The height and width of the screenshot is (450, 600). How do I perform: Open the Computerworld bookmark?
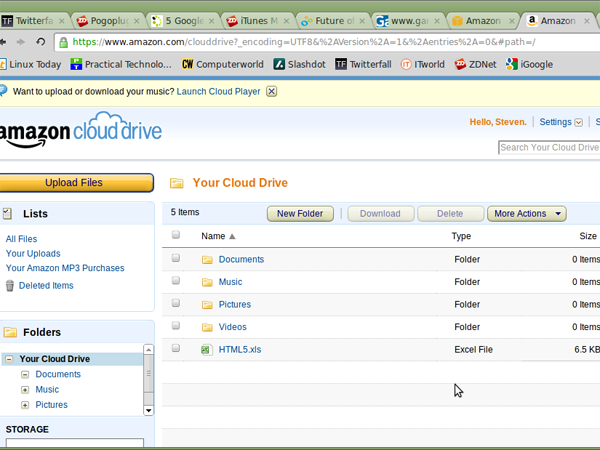pos(223,64)
